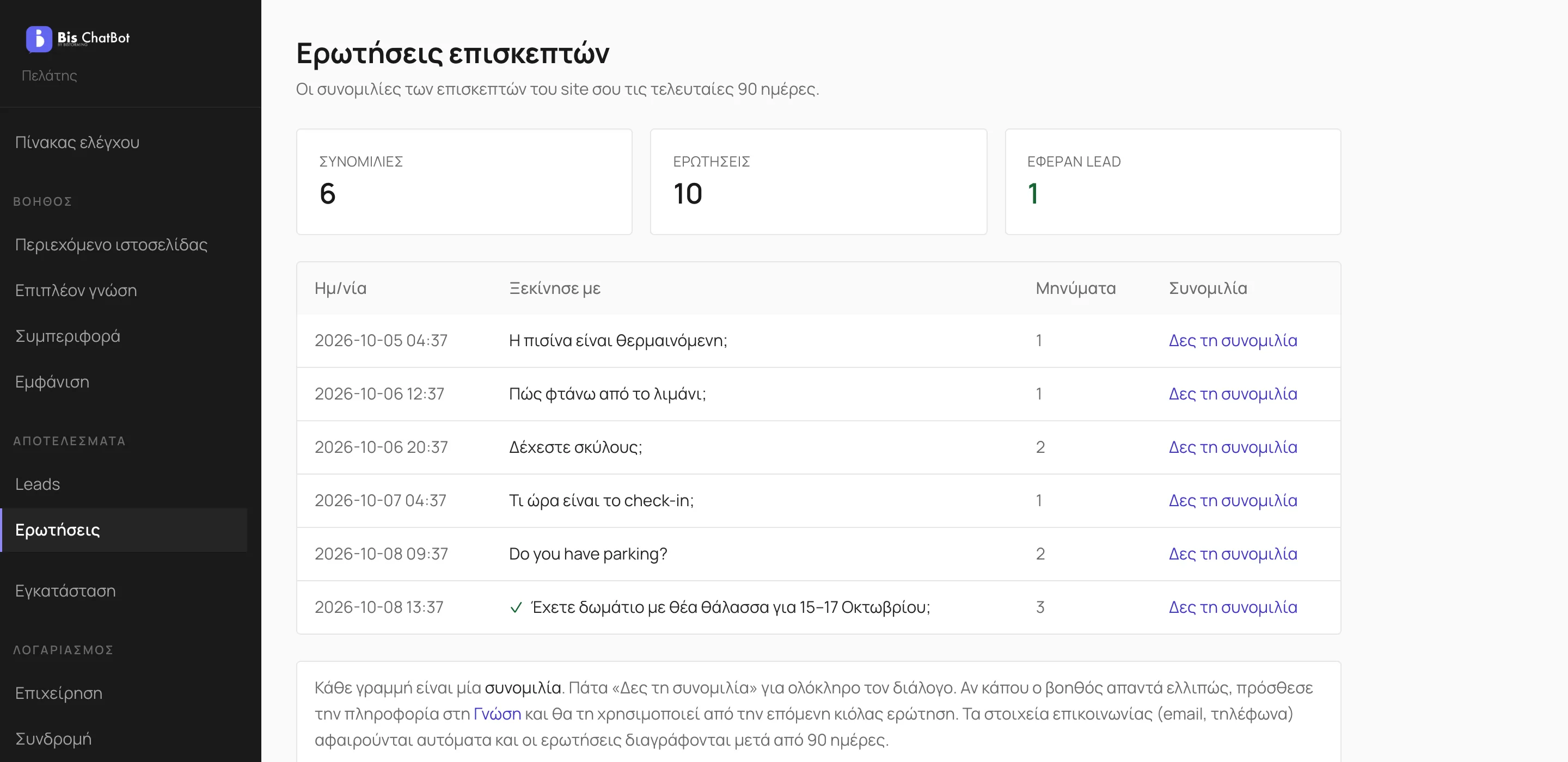Select date cell 2026-10-06 12:37
The width and height of the screenshot is (1568, 762).
[x=379, y=394]
